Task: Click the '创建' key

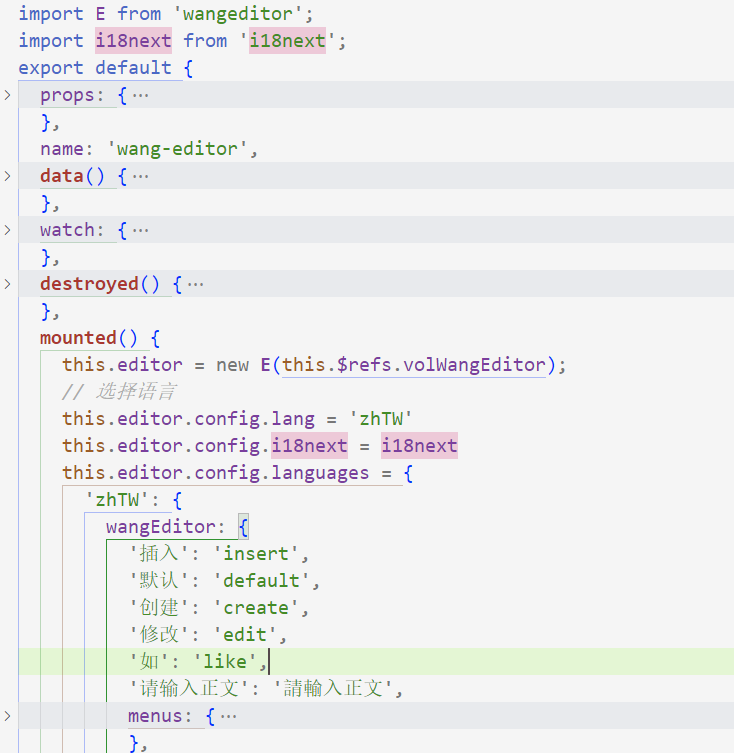Action: [x=159, y=608]
